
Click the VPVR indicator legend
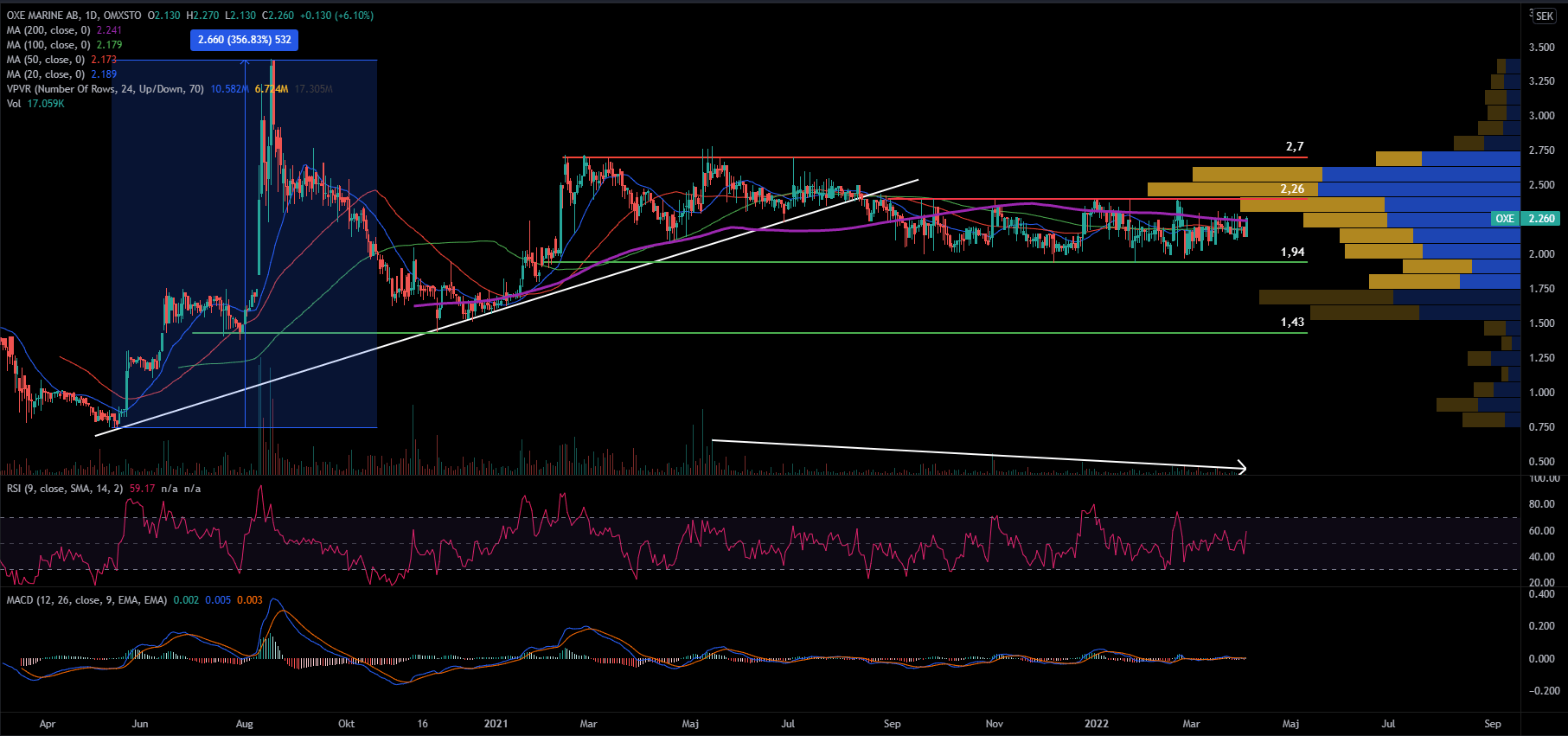[105, 89]
